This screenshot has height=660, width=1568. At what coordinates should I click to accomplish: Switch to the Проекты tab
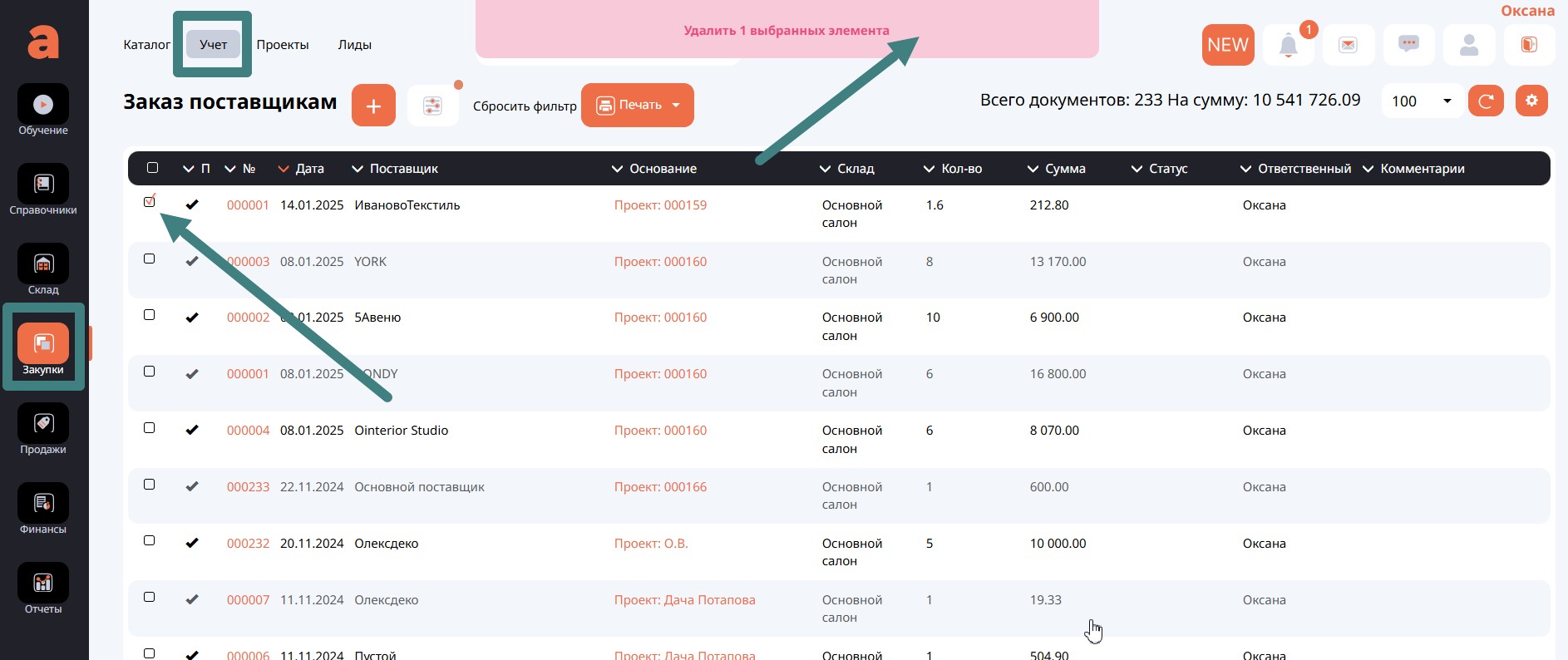click(282, 45)
